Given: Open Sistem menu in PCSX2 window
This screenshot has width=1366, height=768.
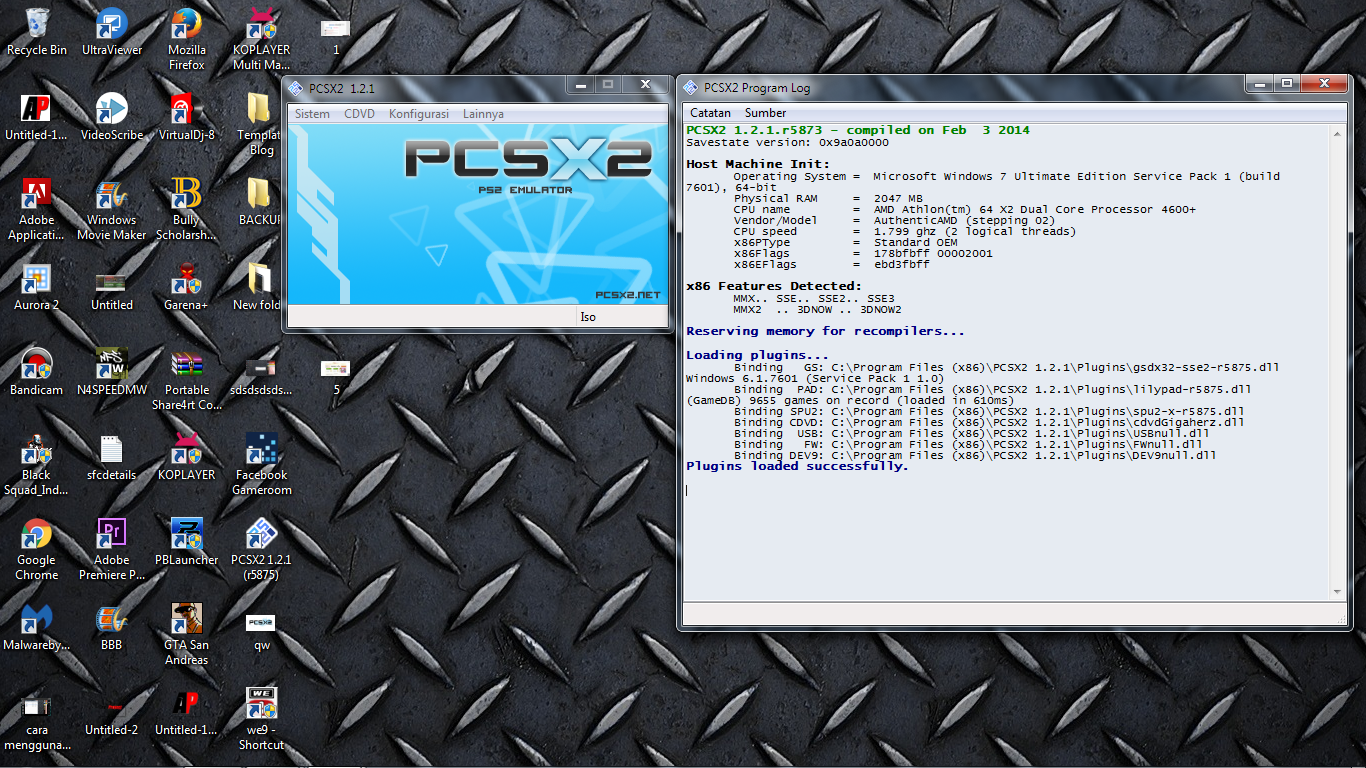Looking at the screenshot, I should pos(312,114).
